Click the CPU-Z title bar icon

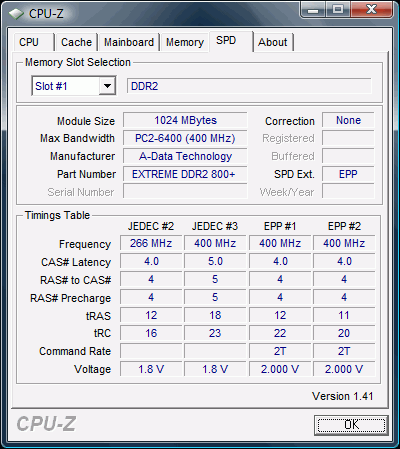pos(16,14)
